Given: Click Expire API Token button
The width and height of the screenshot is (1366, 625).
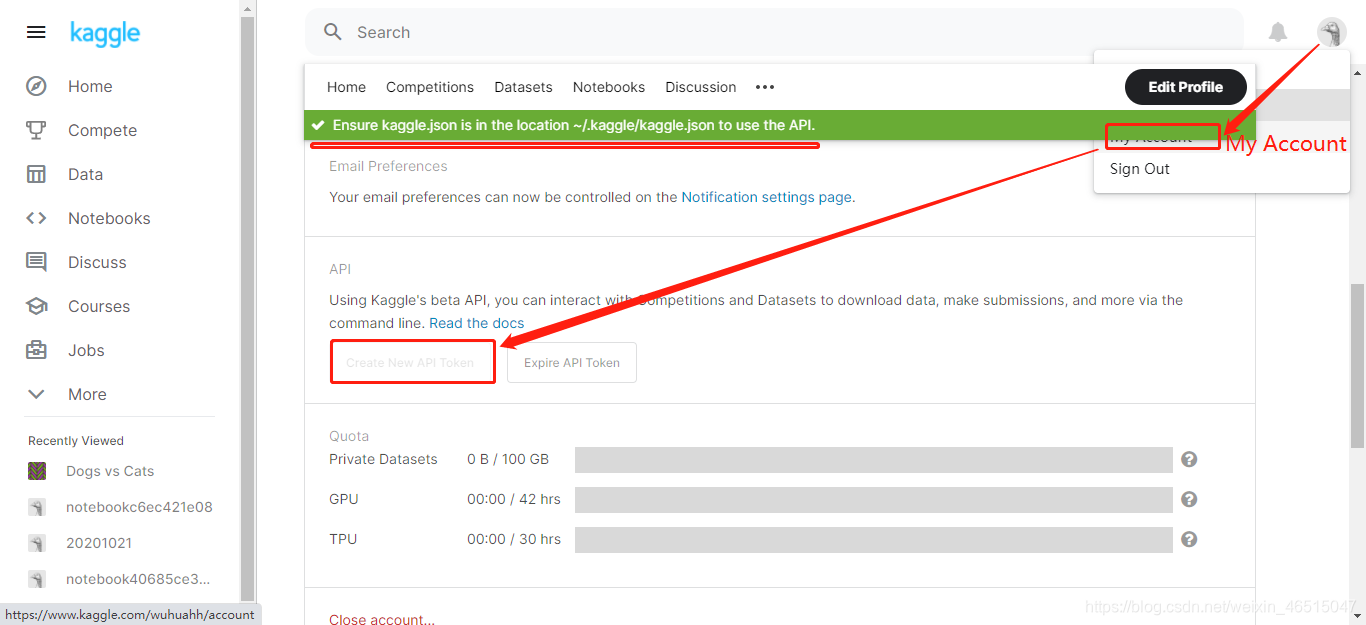Looking at the screenshot, I should coord(572,363).
